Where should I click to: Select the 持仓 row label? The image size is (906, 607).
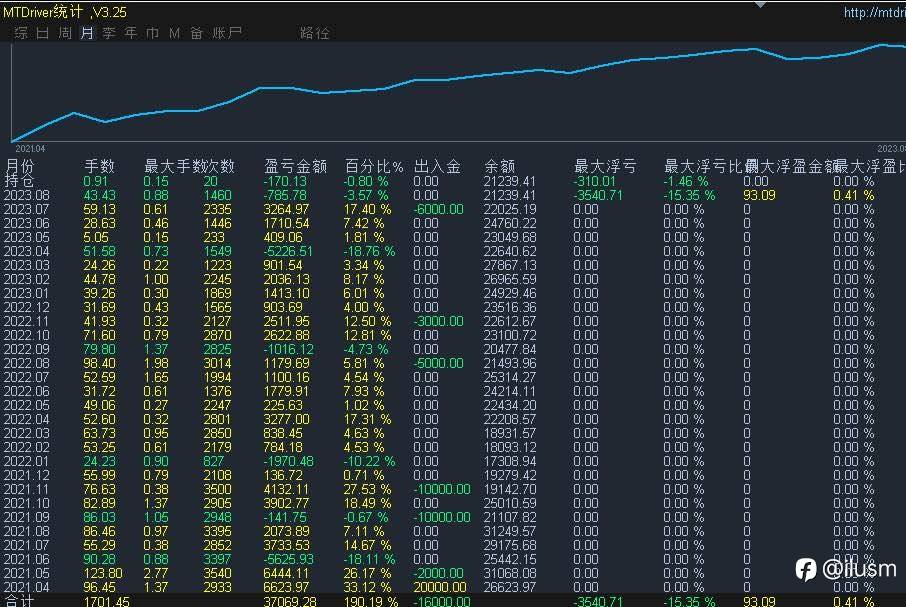click(19, 180)
